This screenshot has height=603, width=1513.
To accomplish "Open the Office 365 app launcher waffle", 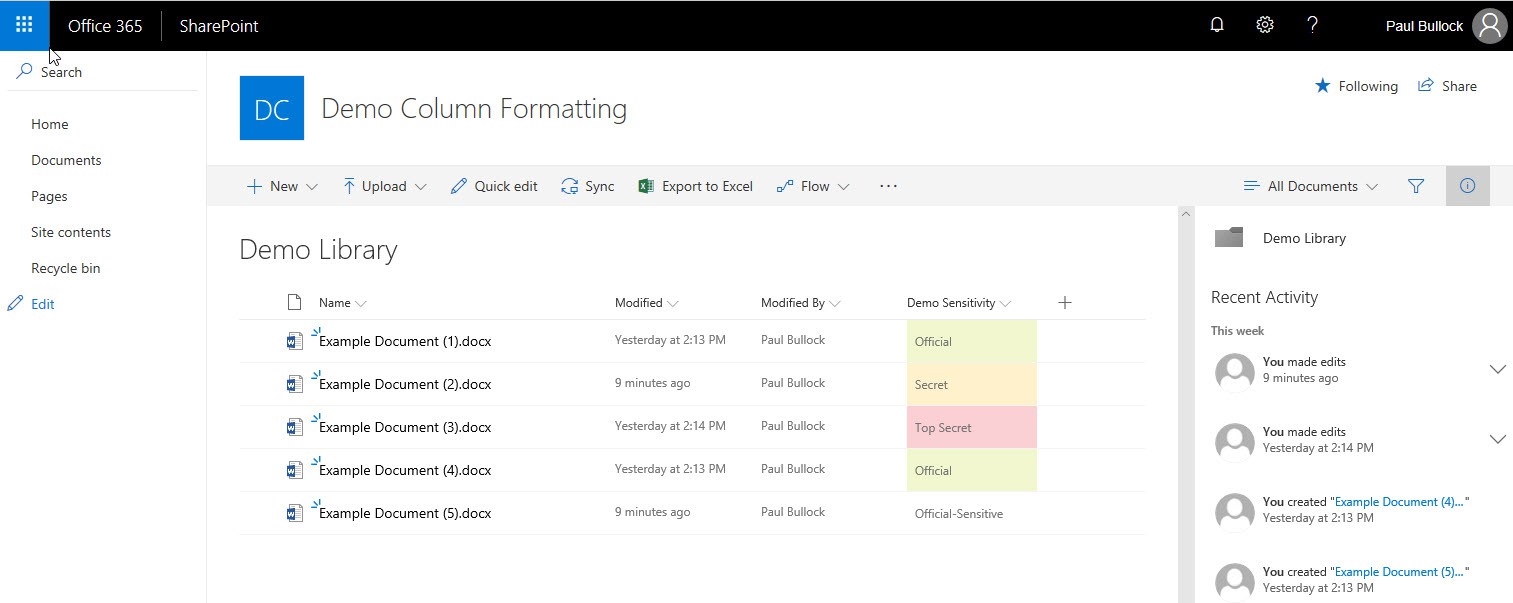I will (25, 25).
